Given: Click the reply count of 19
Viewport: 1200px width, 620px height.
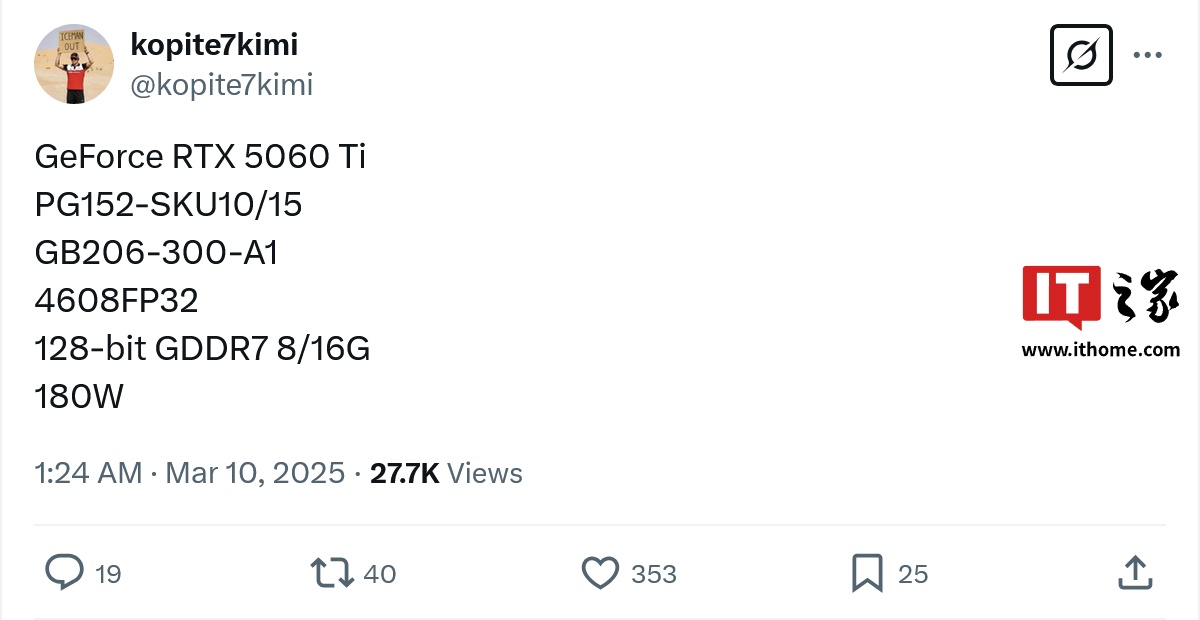Looking at the screenshot, I should coord(108,574).
